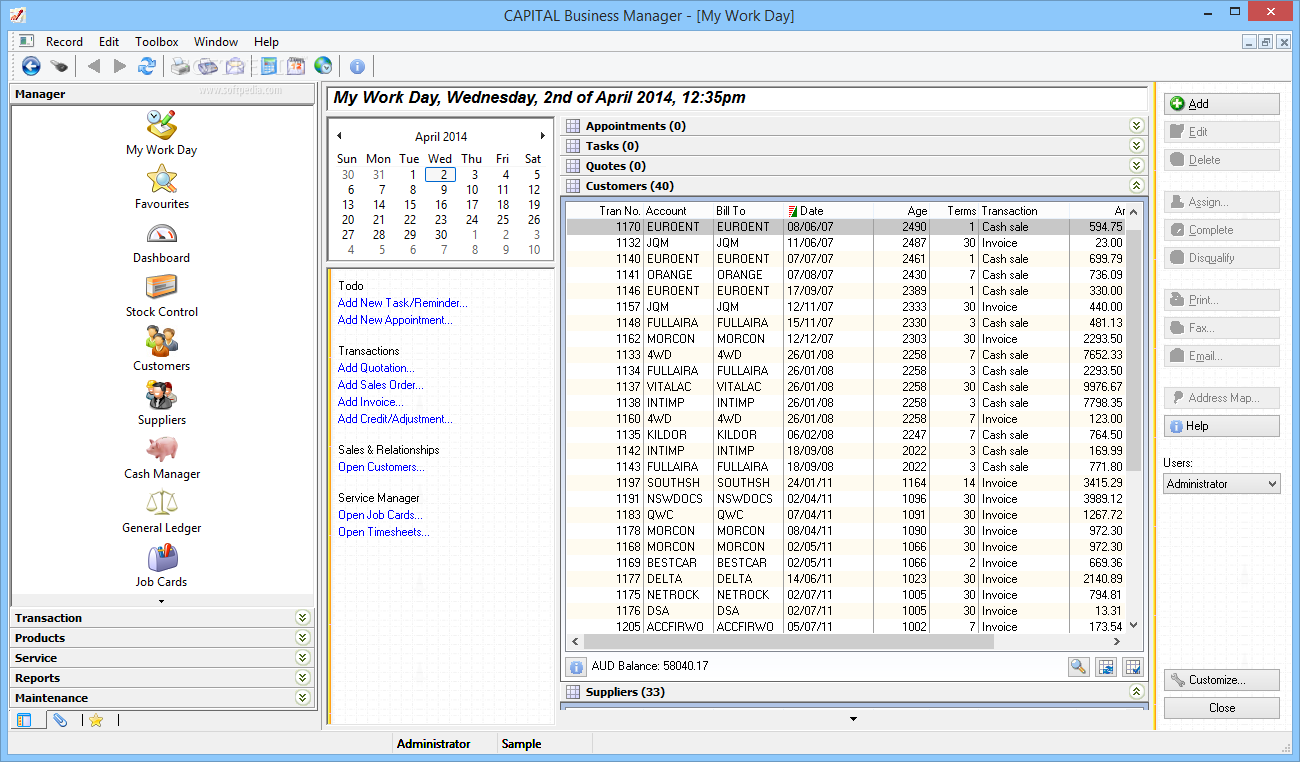Click the blue Info toolbar icon
Viewport: 1300px width, 762px height.
357,66
